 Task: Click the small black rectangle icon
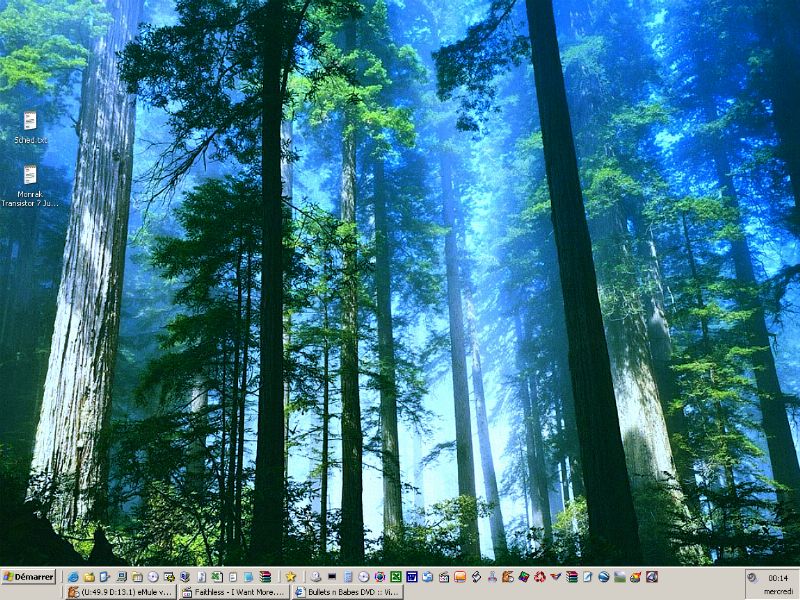point(332,577)
